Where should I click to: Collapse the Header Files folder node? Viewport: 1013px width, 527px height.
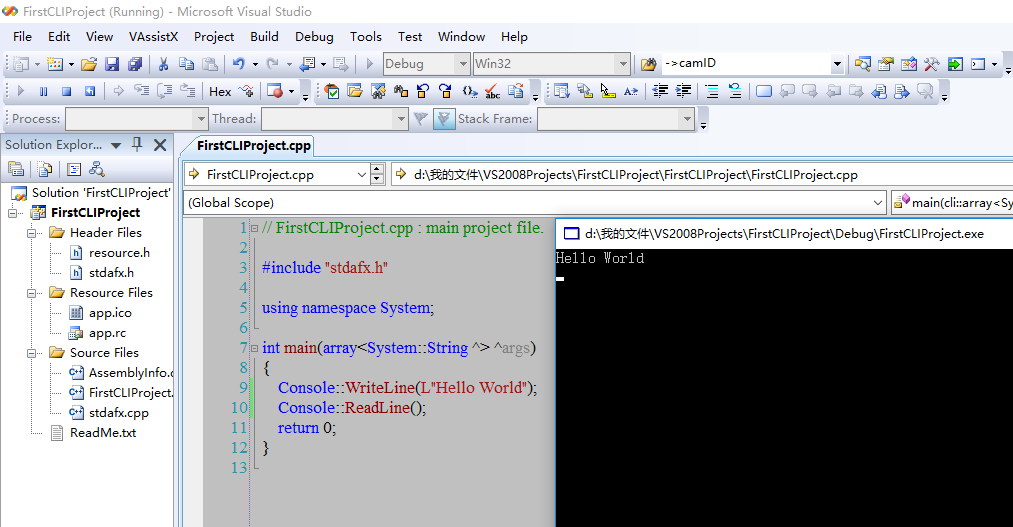[31, 233]
